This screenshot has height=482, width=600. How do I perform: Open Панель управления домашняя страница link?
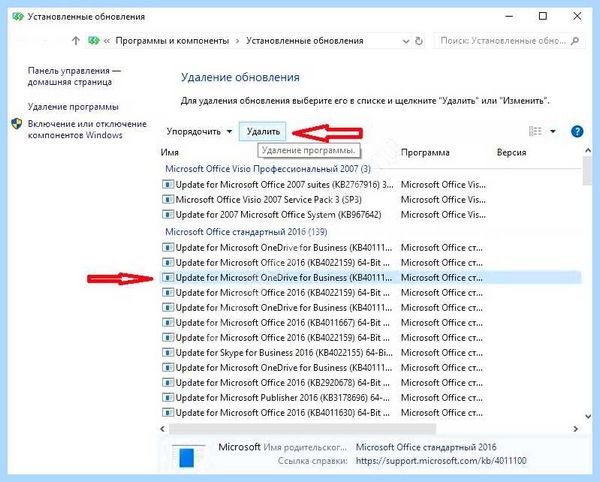pos(74,76)
